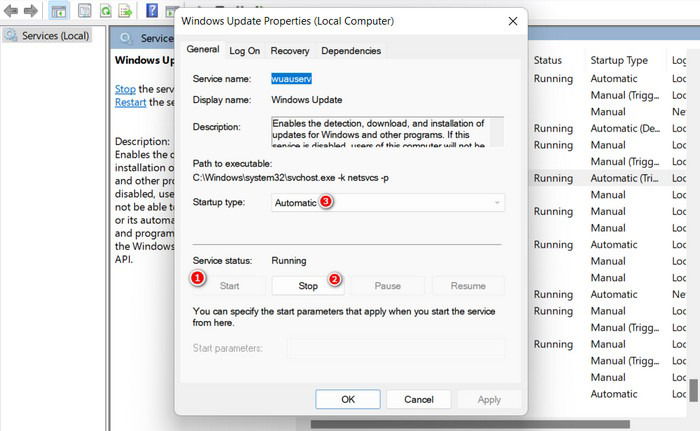700x431 pixels.
Task: Click the Back arrow in the toolbar
Action: [11, 10]
